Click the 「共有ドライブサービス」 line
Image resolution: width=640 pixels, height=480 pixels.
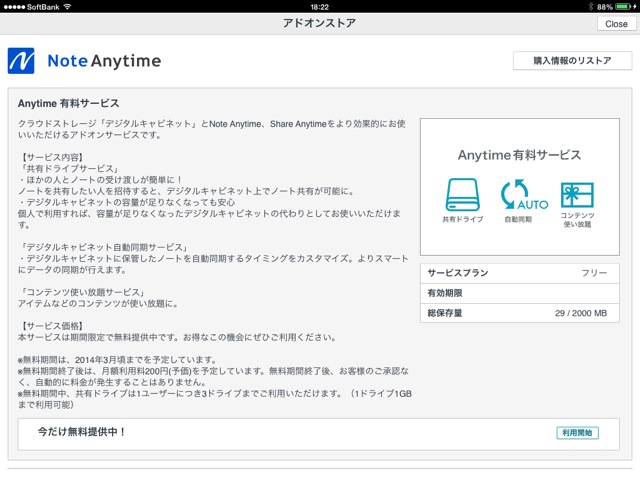coord(69,169)
